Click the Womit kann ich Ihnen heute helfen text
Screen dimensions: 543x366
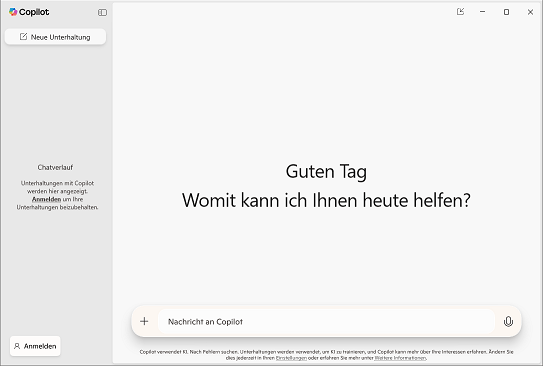click(326, 200)
